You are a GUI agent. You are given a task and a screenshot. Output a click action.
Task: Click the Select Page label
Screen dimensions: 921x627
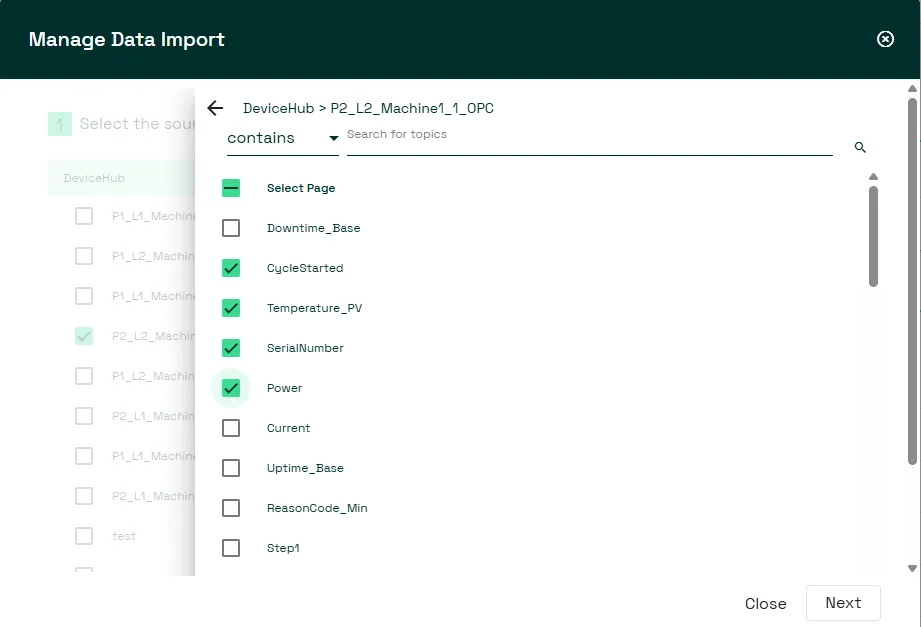pyautogui.click(x=301, y=188)
